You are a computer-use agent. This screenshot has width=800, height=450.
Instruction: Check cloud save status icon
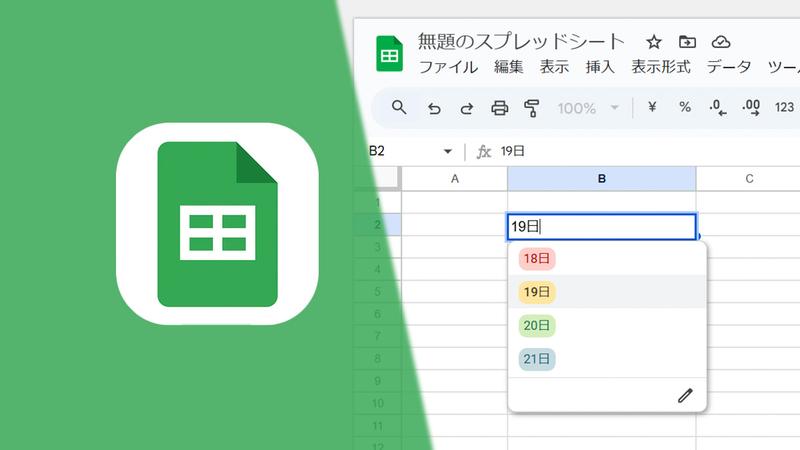721,42
